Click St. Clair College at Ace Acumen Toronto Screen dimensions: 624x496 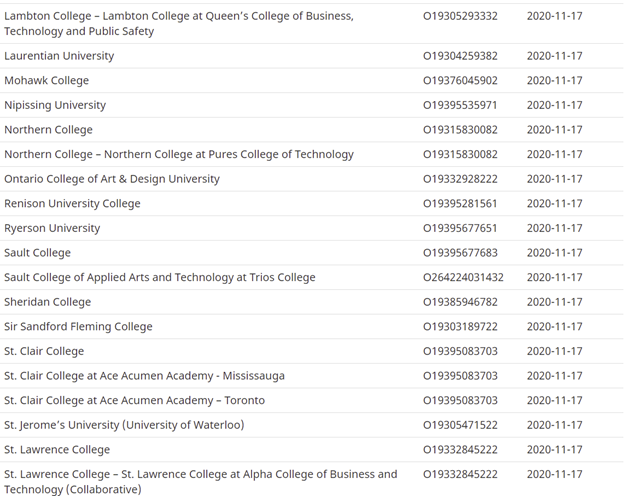tap(134, 400)
